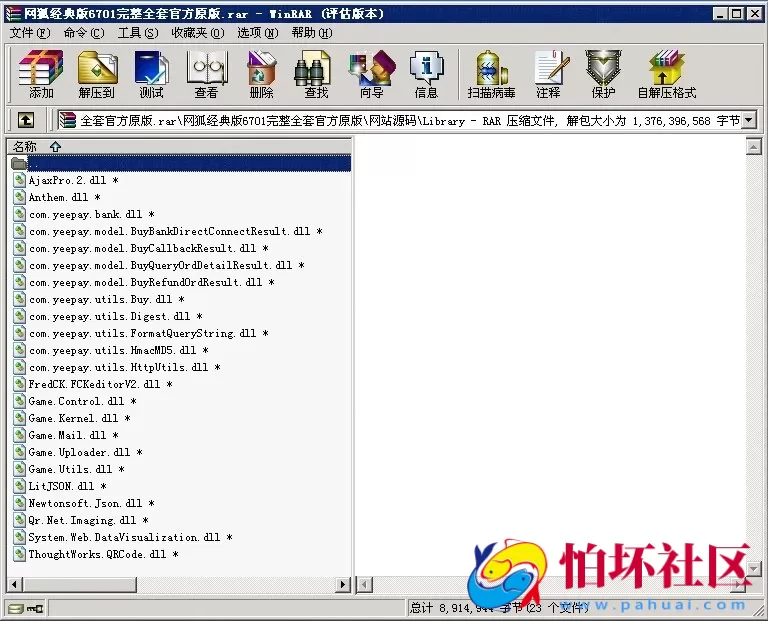768x621 pixels.
Task: Expand the address bar path dropdown
Action: click(x=749, y=120)
